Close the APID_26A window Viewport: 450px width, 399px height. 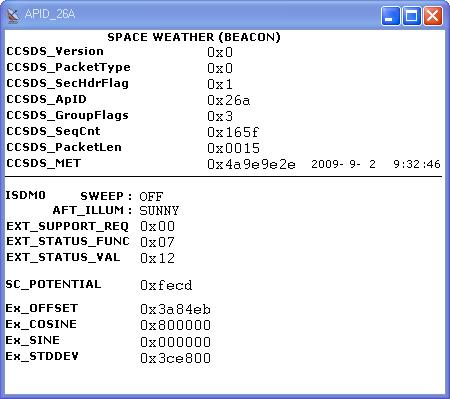pyautogui.click(x=433, y=16)
